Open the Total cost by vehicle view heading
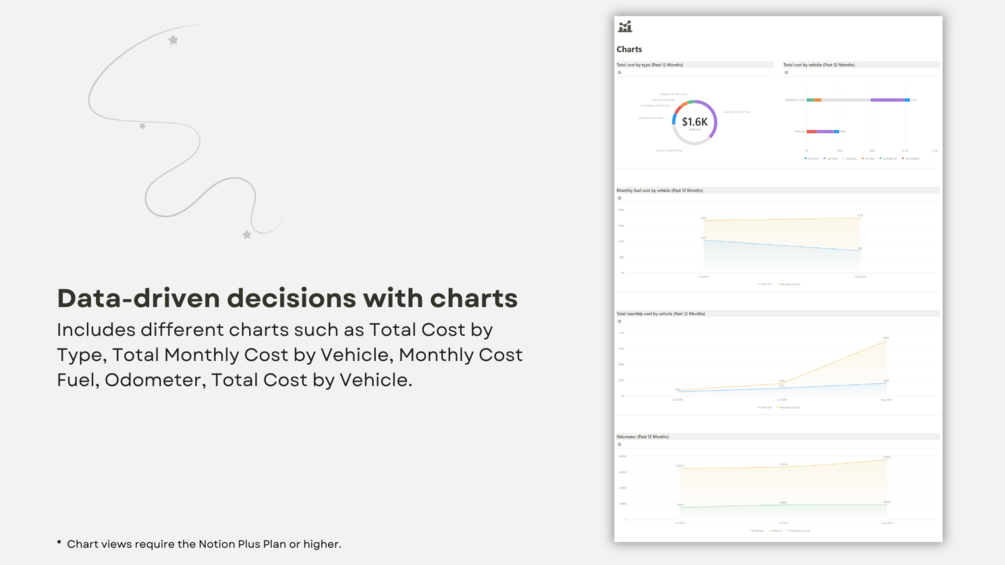 [818, 65]
